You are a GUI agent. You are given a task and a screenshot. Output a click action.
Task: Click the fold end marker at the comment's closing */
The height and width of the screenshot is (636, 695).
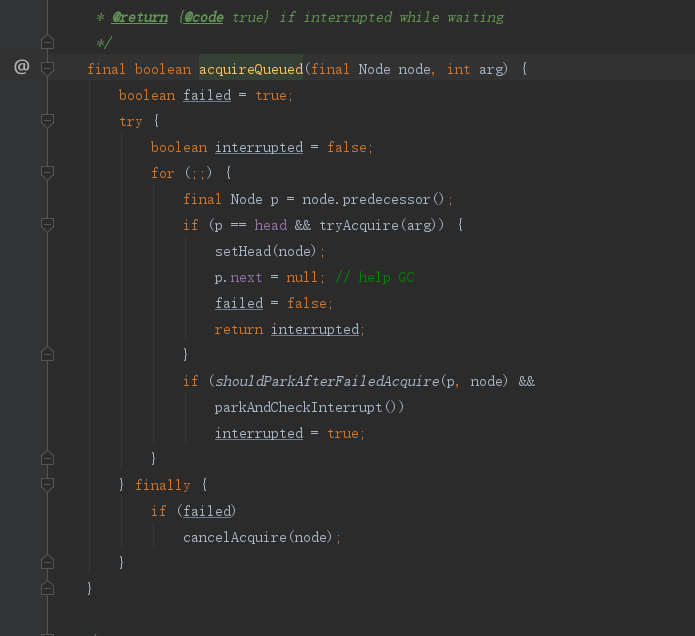click(47, 42)
